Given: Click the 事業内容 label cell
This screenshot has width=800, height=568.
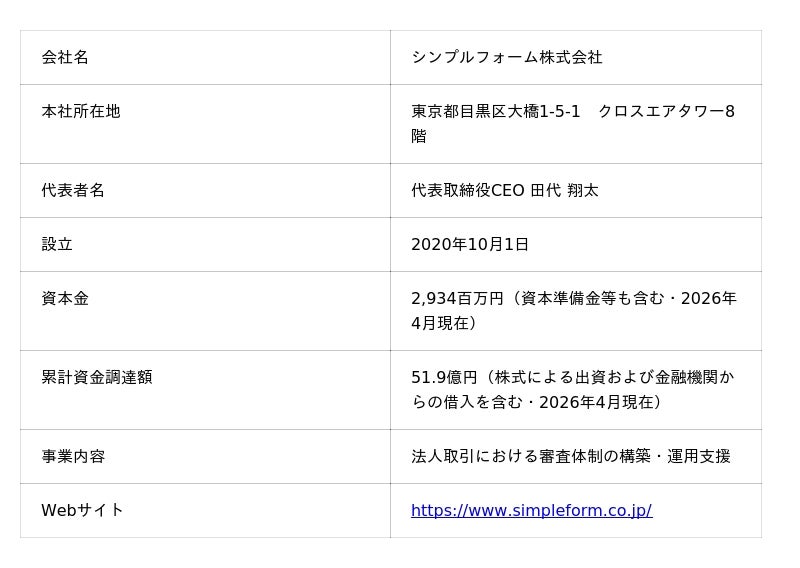Looking at the screenshot, I should (73, 457).
